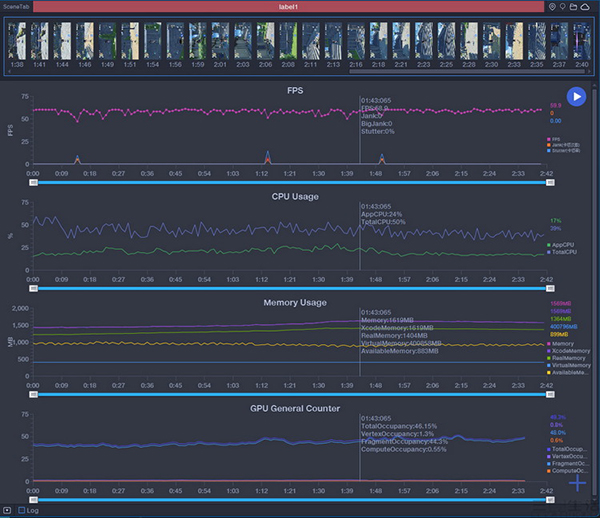Click the location pin icon in top bar
Viewport: 600px width, 518px height.
click(553, 6)
